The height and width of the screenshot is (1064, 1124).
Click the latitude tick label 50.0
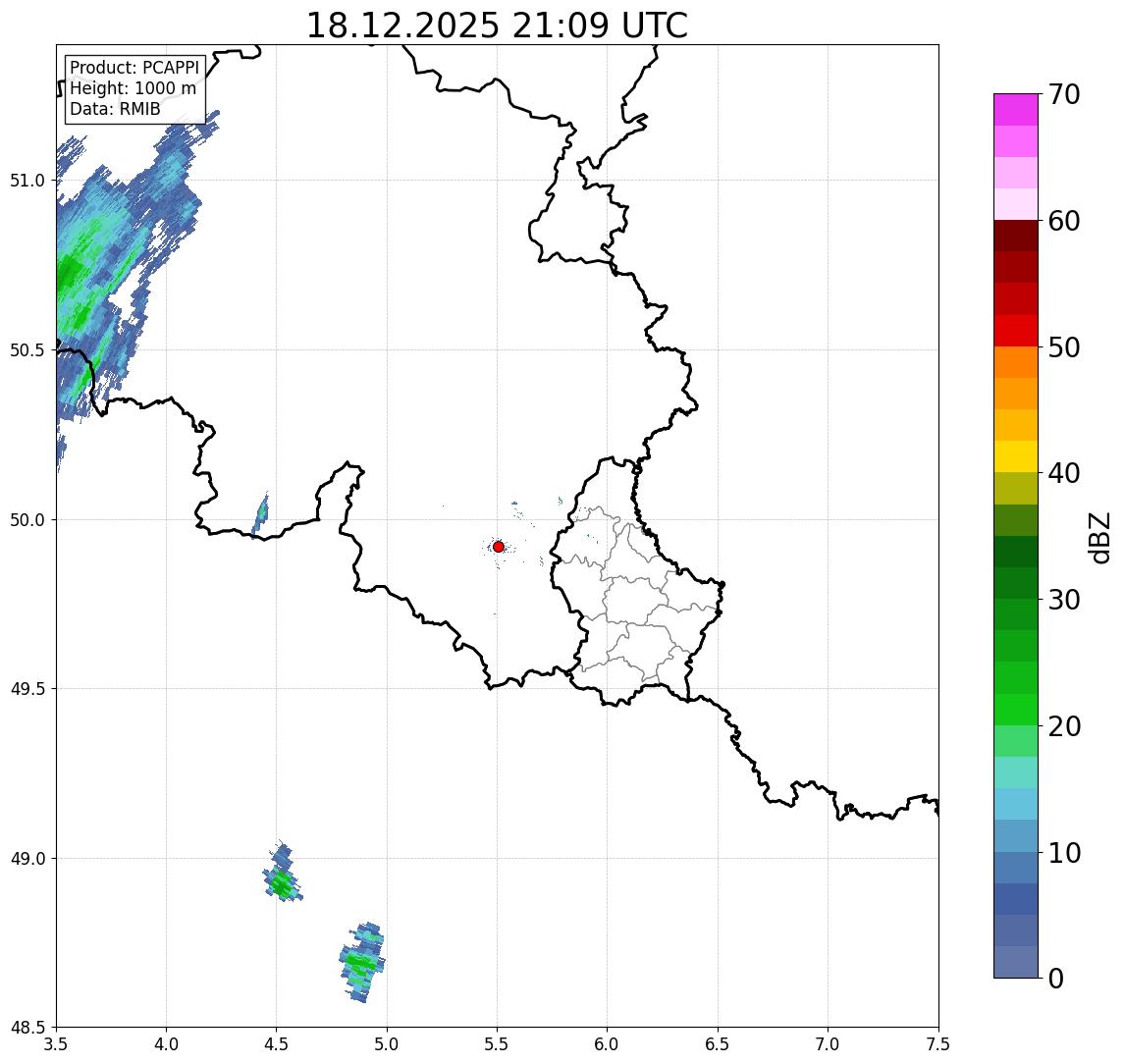pyautogui.click(x=27, y=520)
